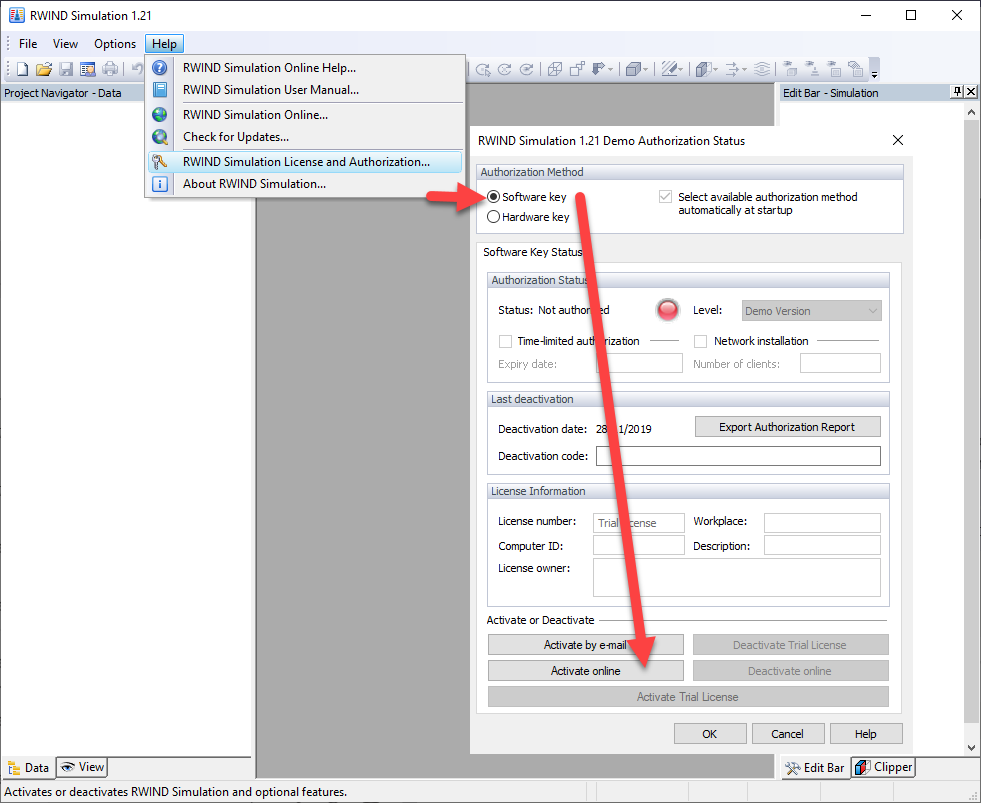Click the parallel flow arrows toolbar icon
The image size is (981, 803).
(x=733, y=69)
